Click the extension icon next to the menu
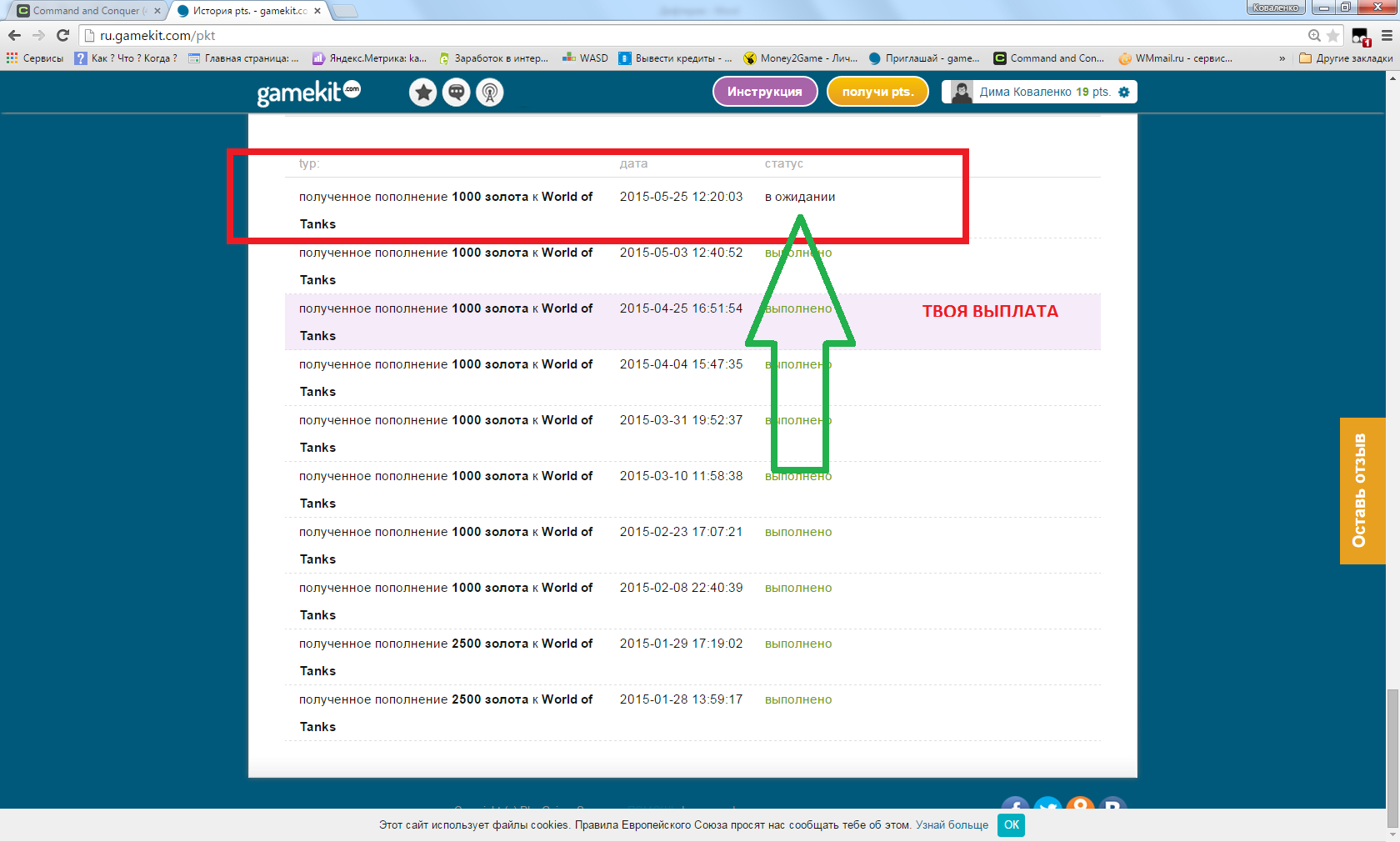1400x842 pixels. tap(1361, 37)
